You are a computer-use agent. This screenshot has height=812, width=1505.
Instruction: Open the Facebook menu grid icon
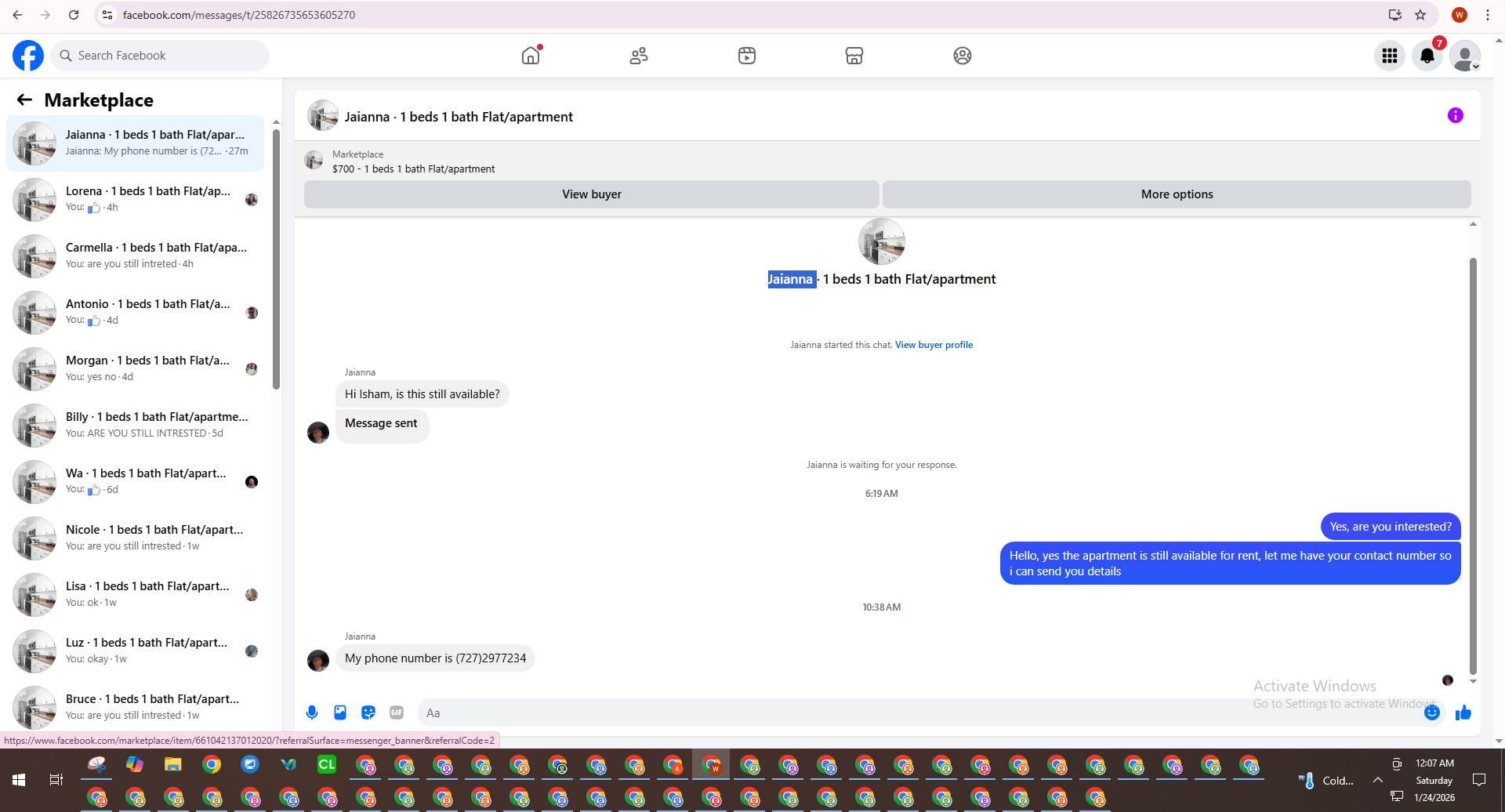pyautogui.click(x=1390, y=56)
